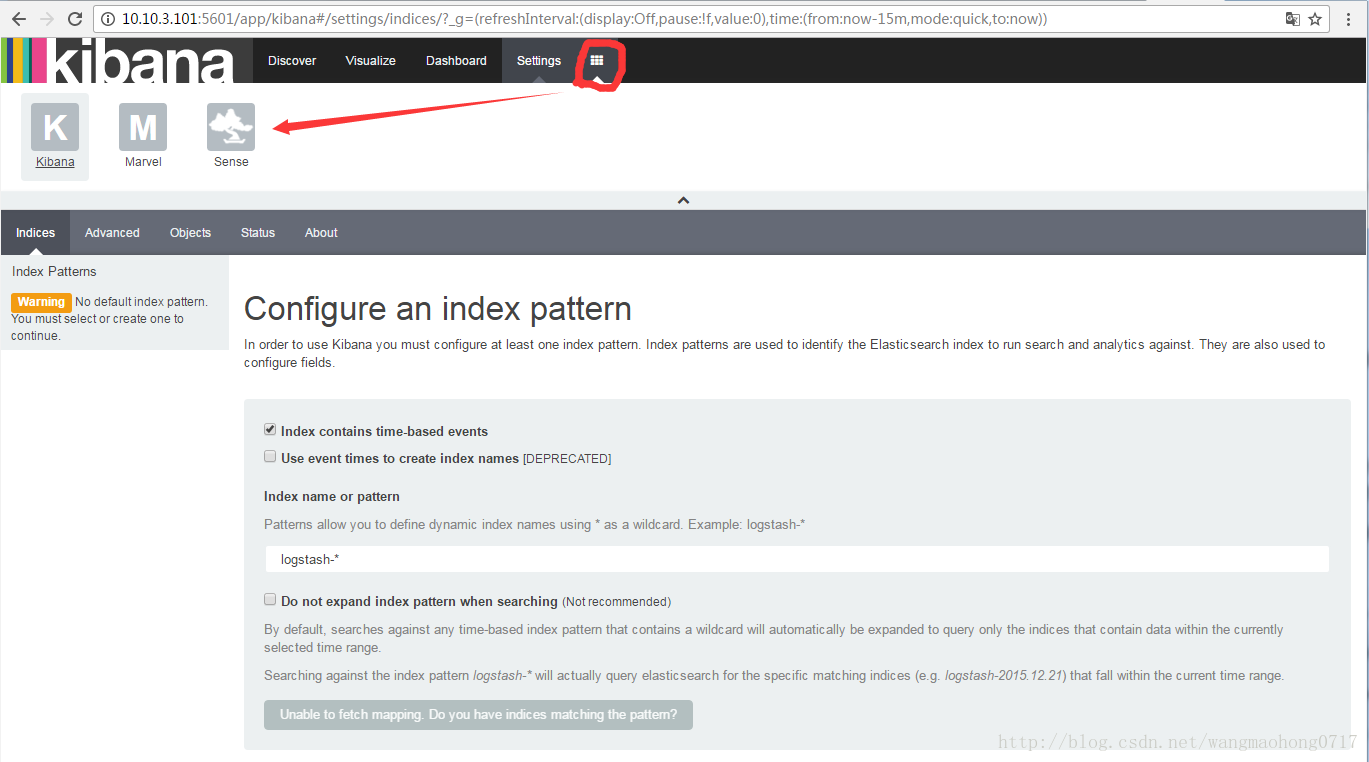The height and width of the screenshot is (762, 1369).
Task: Switch to Status settings tab
Action: pyautogui.click(x=258, y=232)
